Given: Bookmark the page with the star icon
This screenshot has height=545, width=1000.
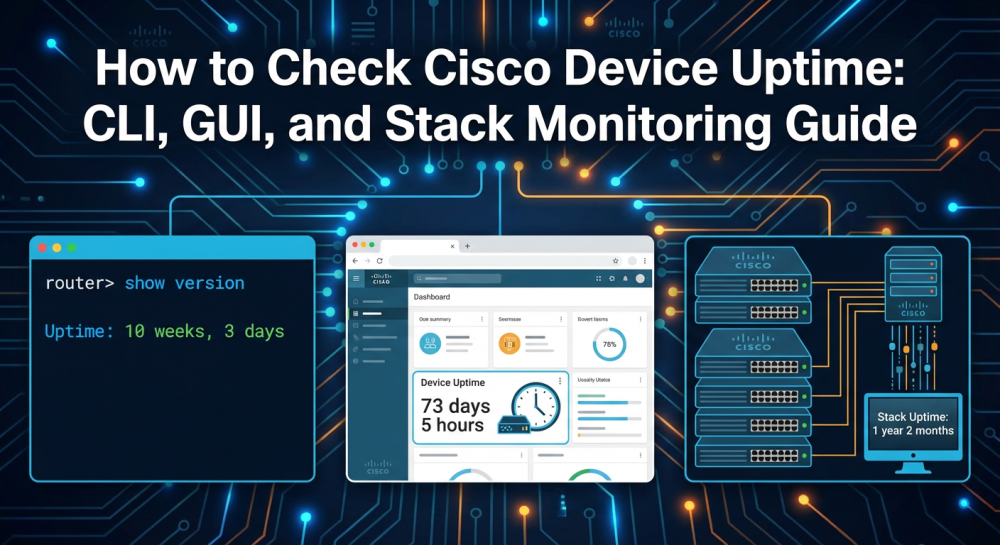Looking at the screenshot, I should point(615,261).
